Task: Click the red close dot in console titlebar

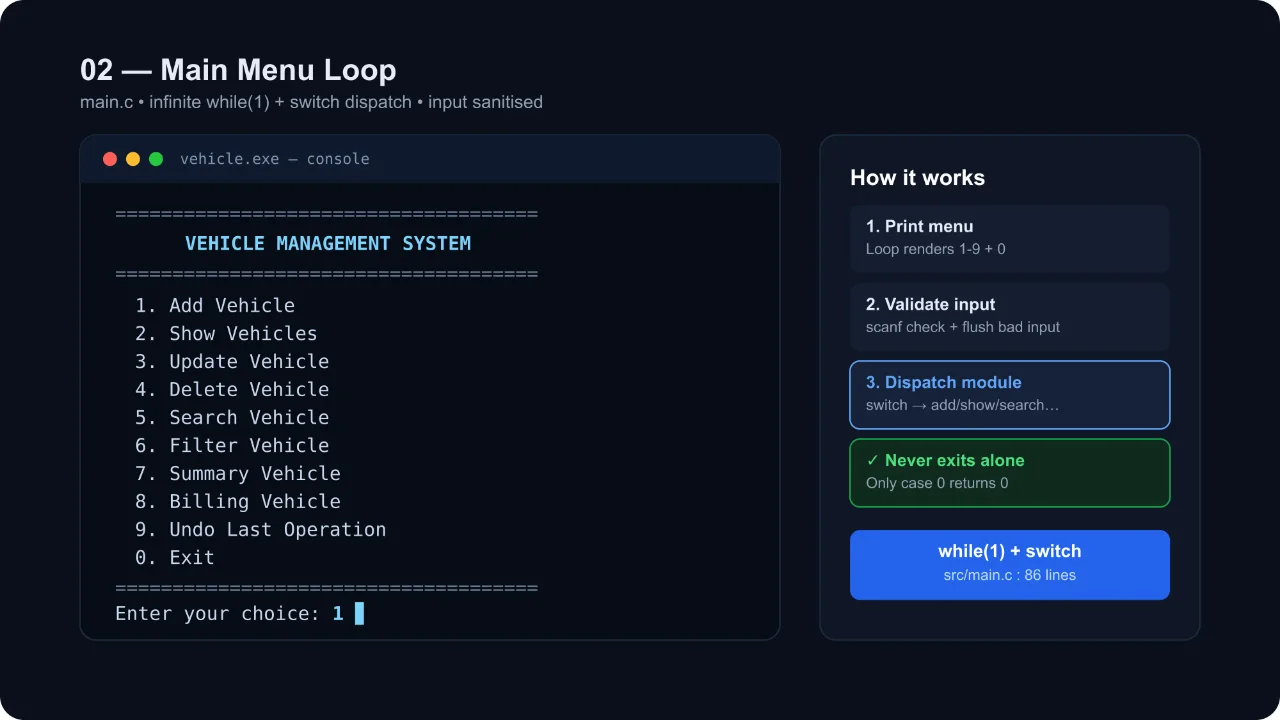Action: pos(110,159)
